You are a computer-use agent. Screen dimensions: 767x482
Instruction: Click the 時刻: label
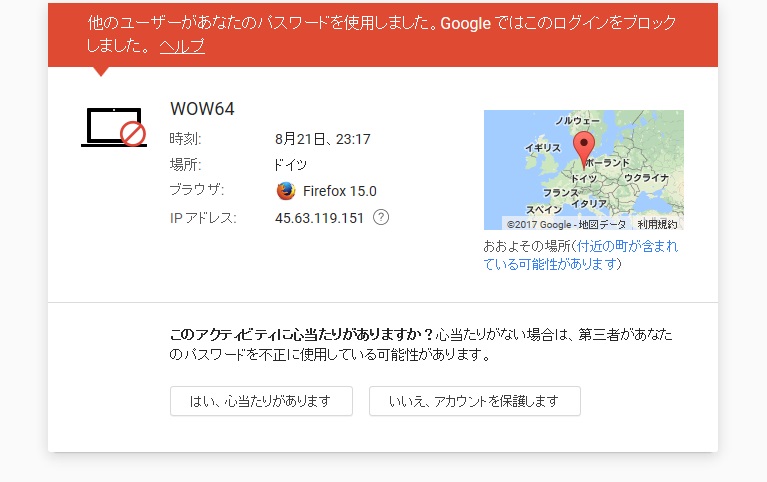pos(185,139)
